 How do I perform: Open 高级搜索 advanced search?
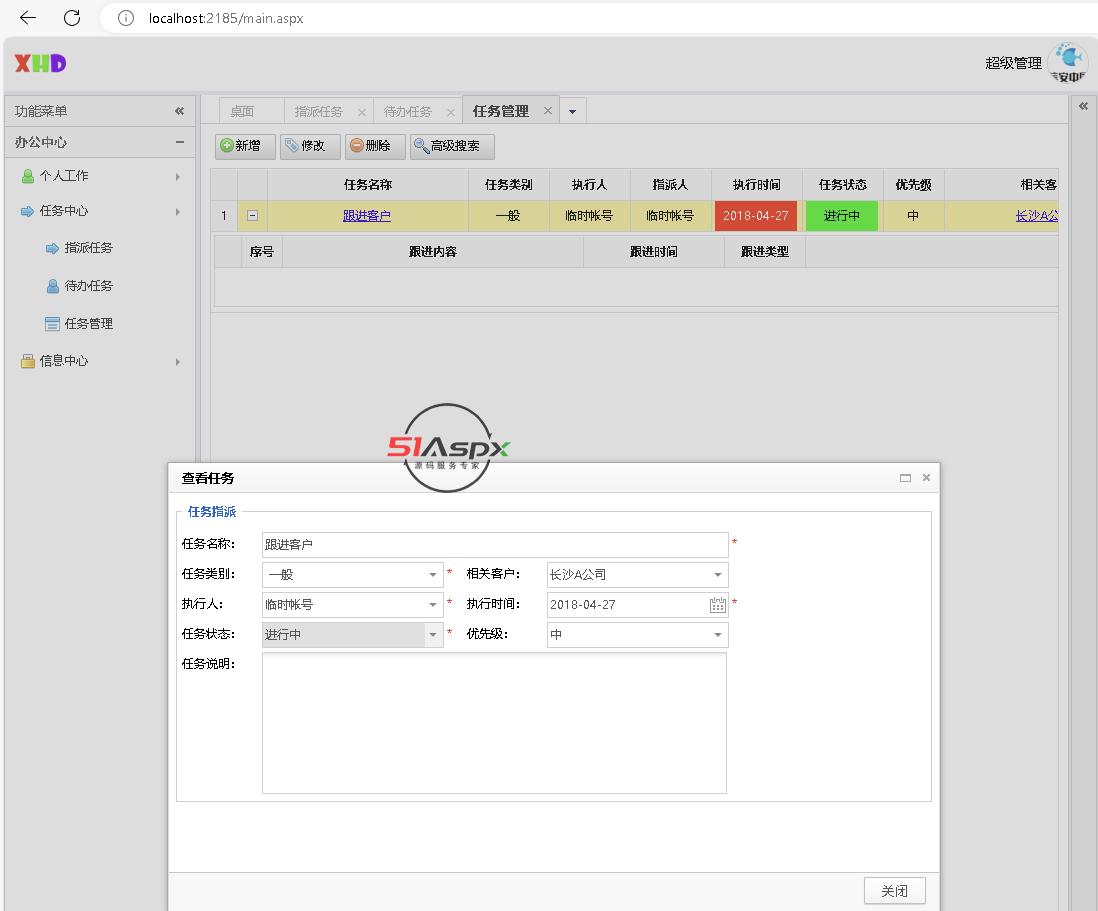pyautogui.click(x=452, y=146)
